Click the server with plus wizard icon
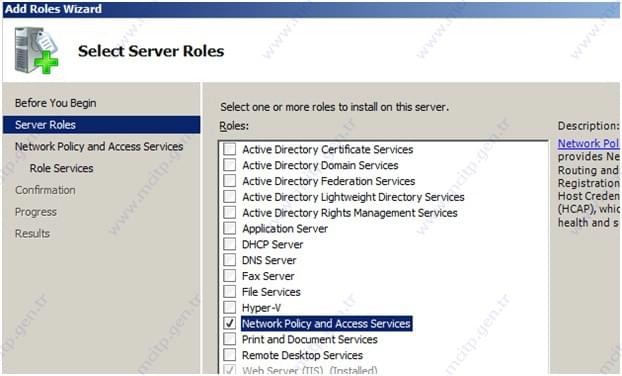Image resolution: width=622 pixels, height=376 pixels. (x=36, y=50)
